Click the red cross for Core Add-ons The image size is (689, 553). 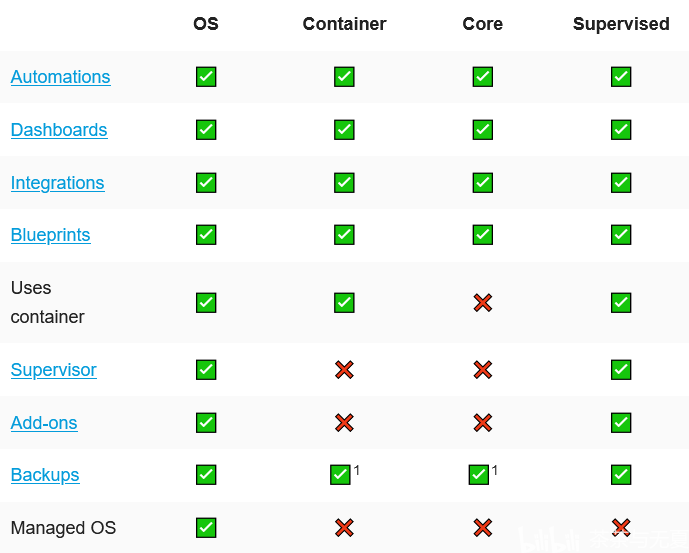[482, 423]
